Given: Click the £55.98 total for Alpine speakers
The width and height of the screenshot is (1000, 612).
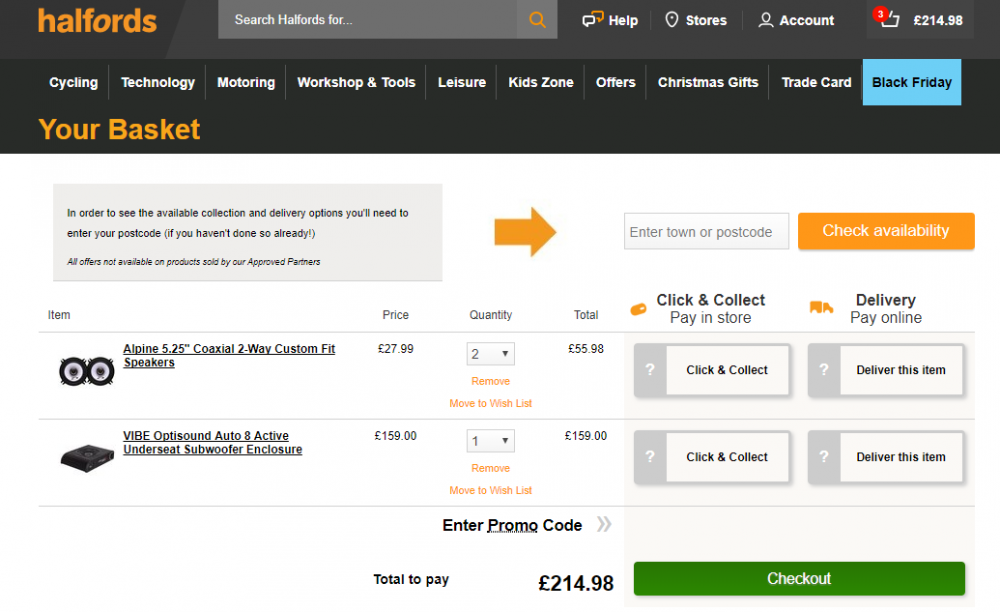Looking at the screenshot, I should click(x=585, y=349).
